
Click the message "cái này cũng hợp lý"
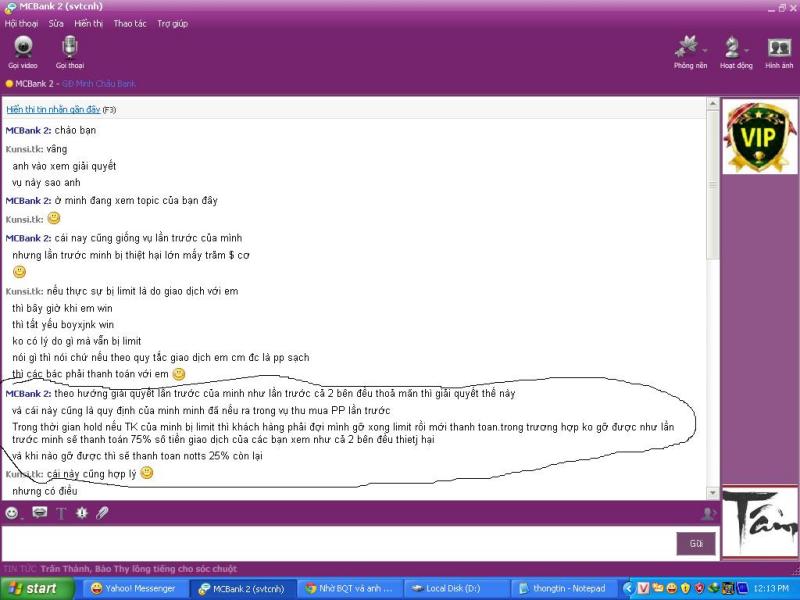click(91, 474)
